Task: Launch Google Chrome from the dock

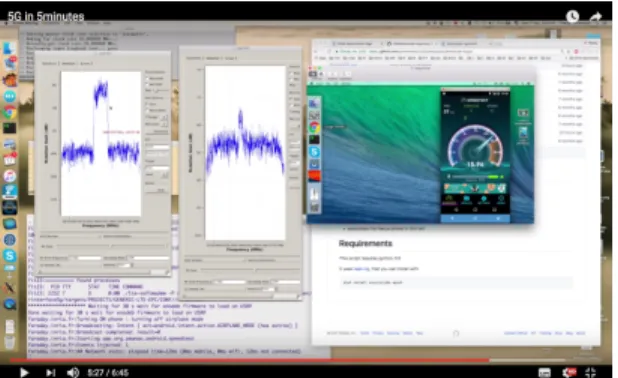Action: [x=10, y=112]
